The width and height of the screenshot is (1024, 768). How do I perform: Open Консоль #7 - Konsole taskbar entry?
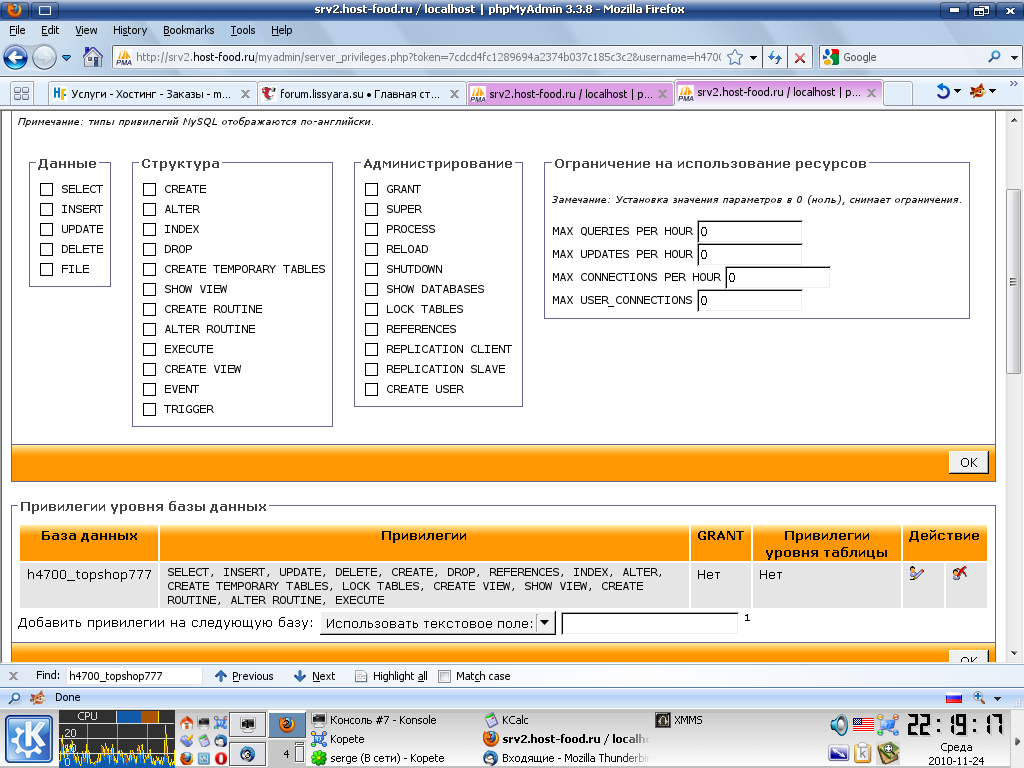click(x=374, y=720)
